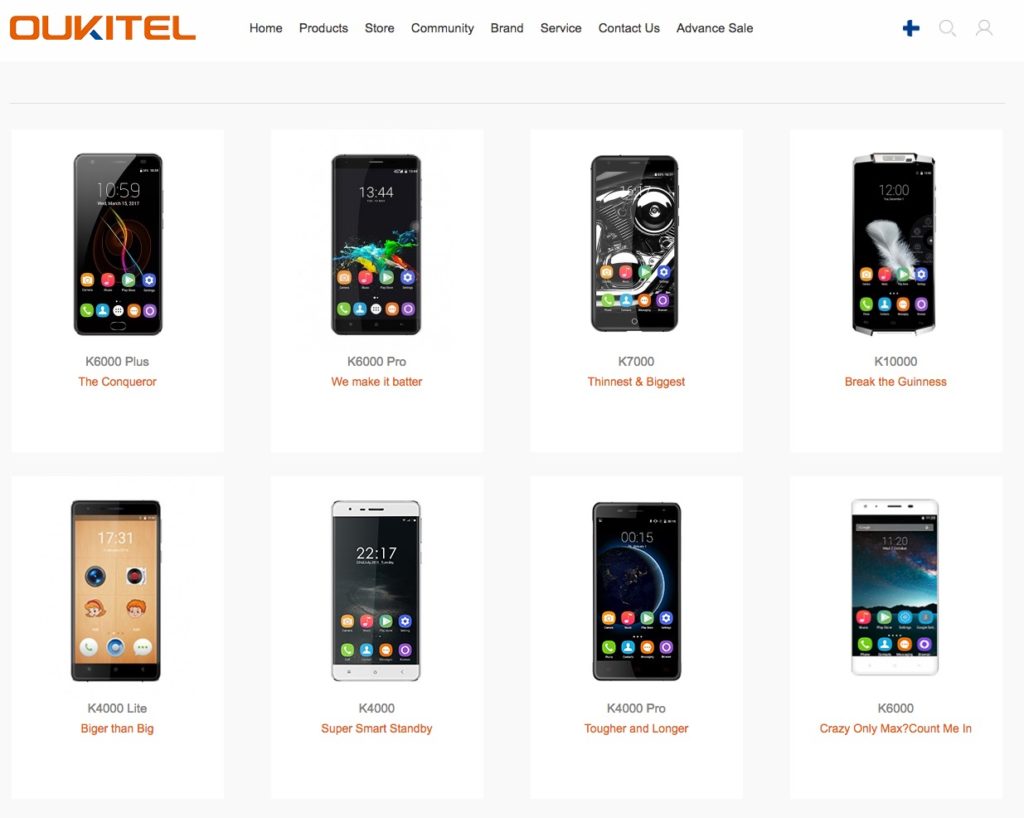This screenshot has height=818, width=1024.
Task: View the K10000 phone thumbnail
Action: point(894,245)
